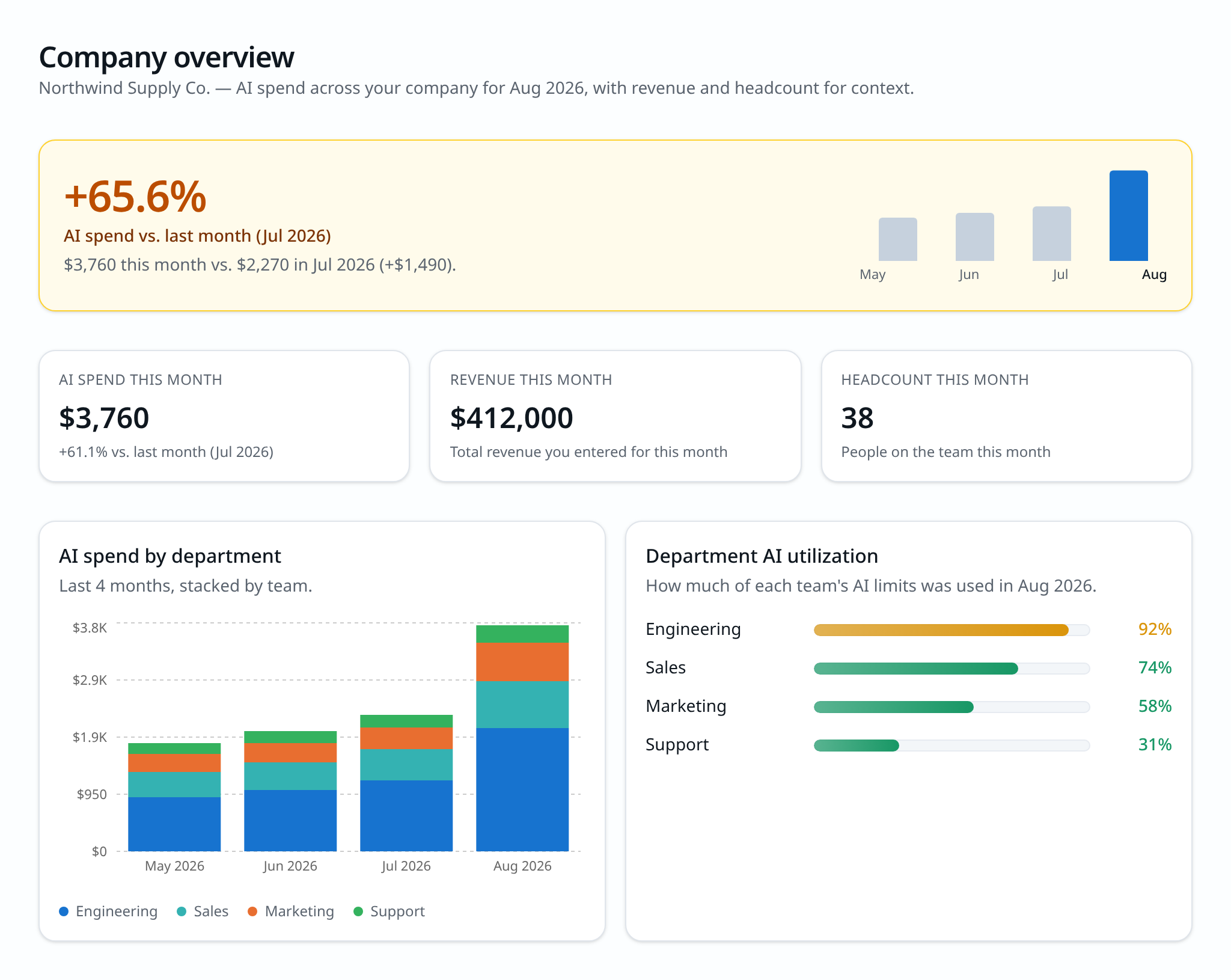Open the Headcount This Month card

point(1007,416)
